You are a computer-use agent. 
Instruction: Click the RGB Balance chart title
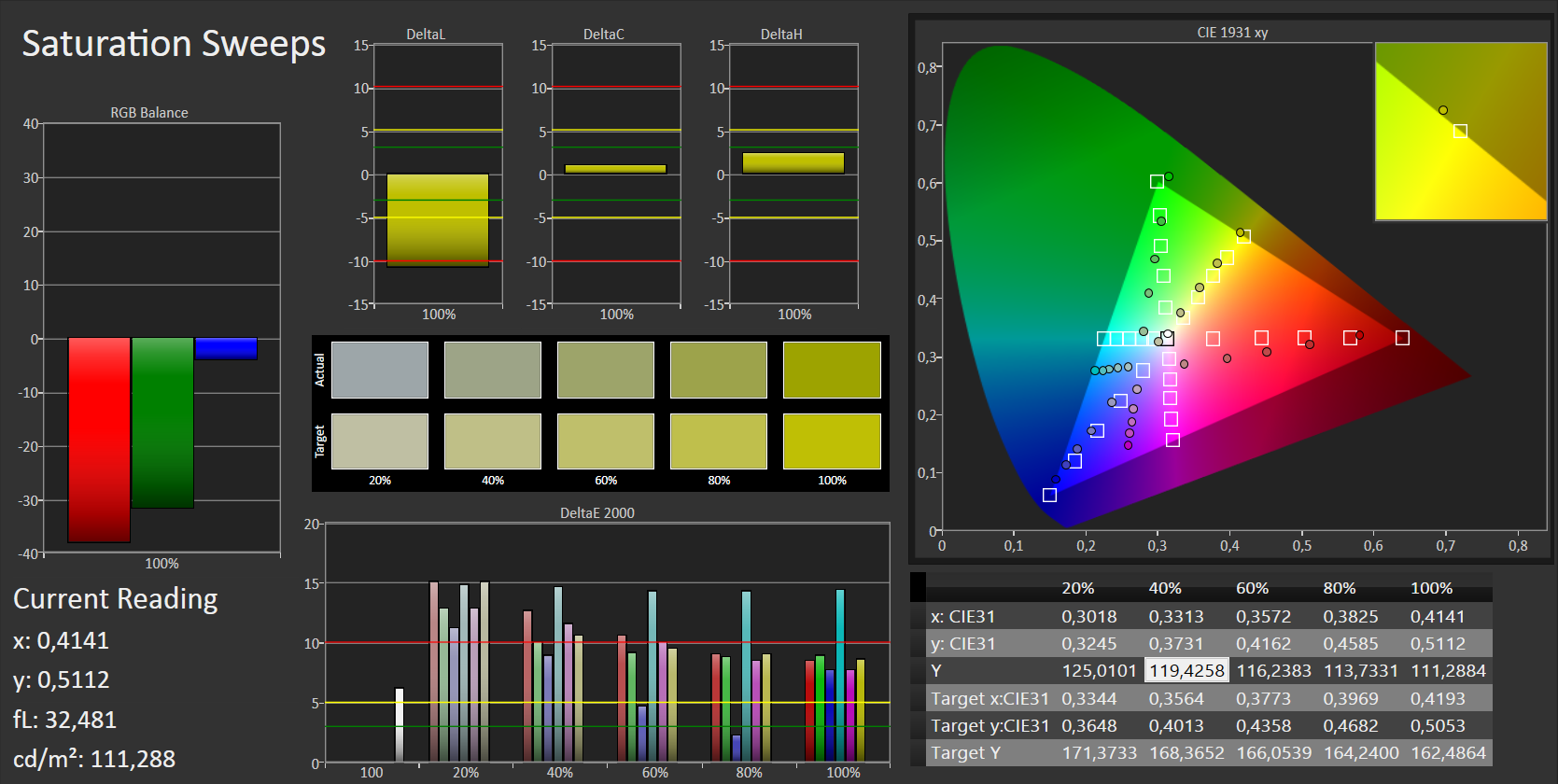149,113
